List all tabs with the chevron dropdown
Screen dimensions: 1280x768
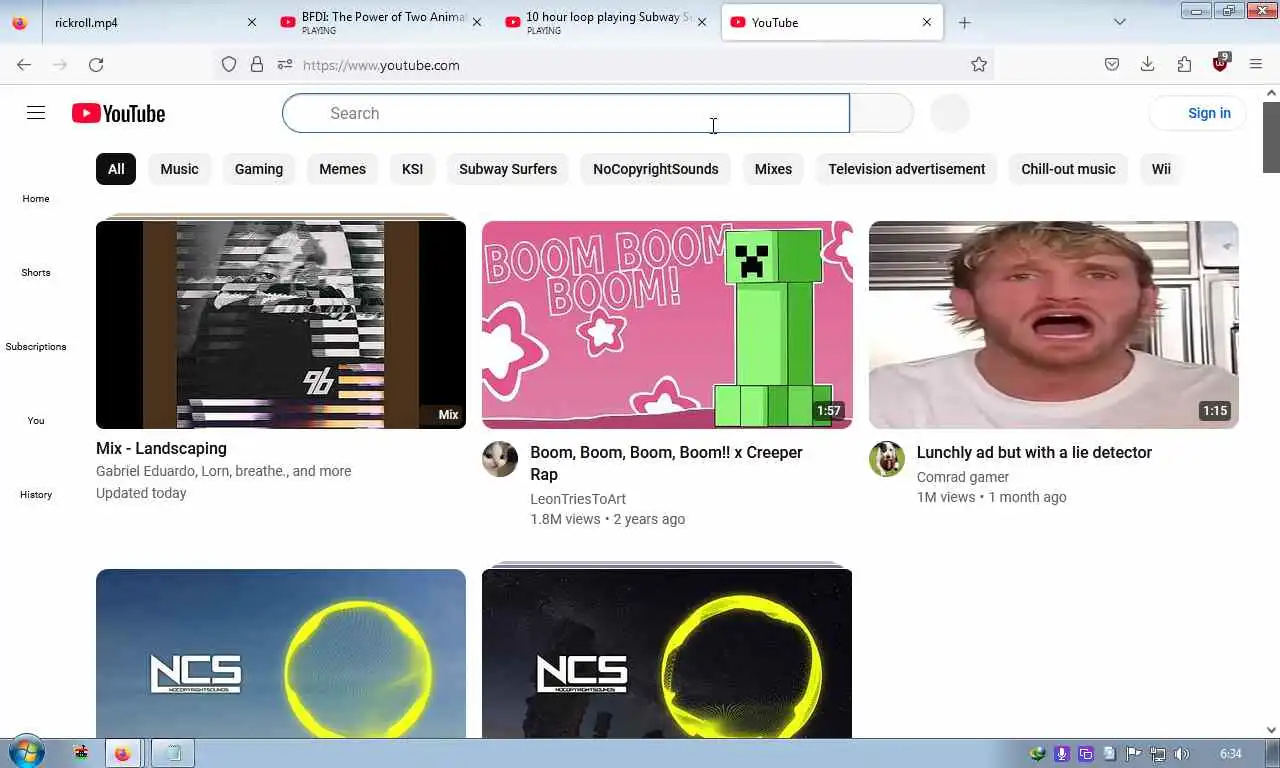1120,22
